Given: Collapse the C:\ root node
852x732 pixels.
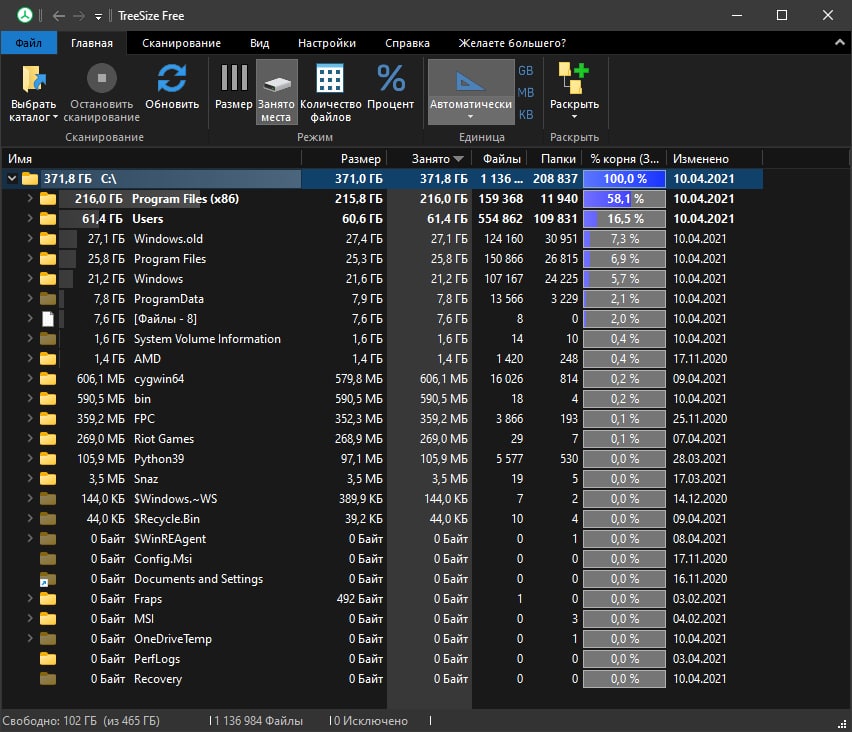Looking at the screenshot, I should [x=12, y=178].
